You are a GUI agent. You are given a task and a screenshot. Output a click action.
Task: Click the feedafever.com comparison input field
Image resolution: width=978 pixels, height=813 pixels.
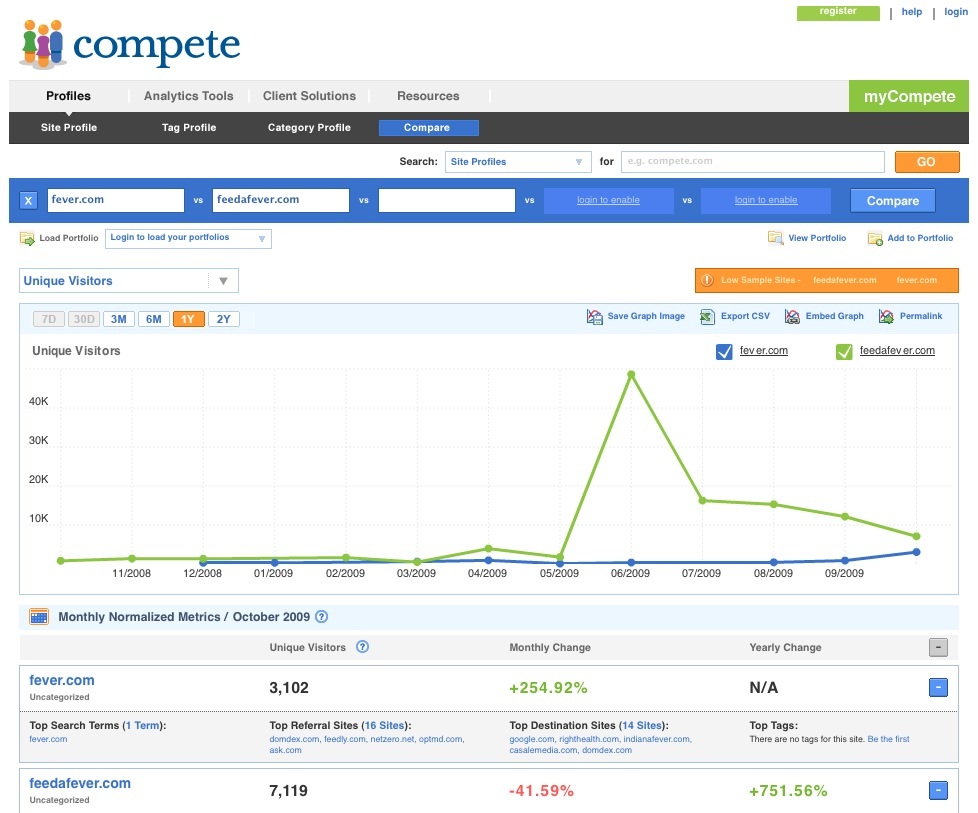[x=281, y=200]
